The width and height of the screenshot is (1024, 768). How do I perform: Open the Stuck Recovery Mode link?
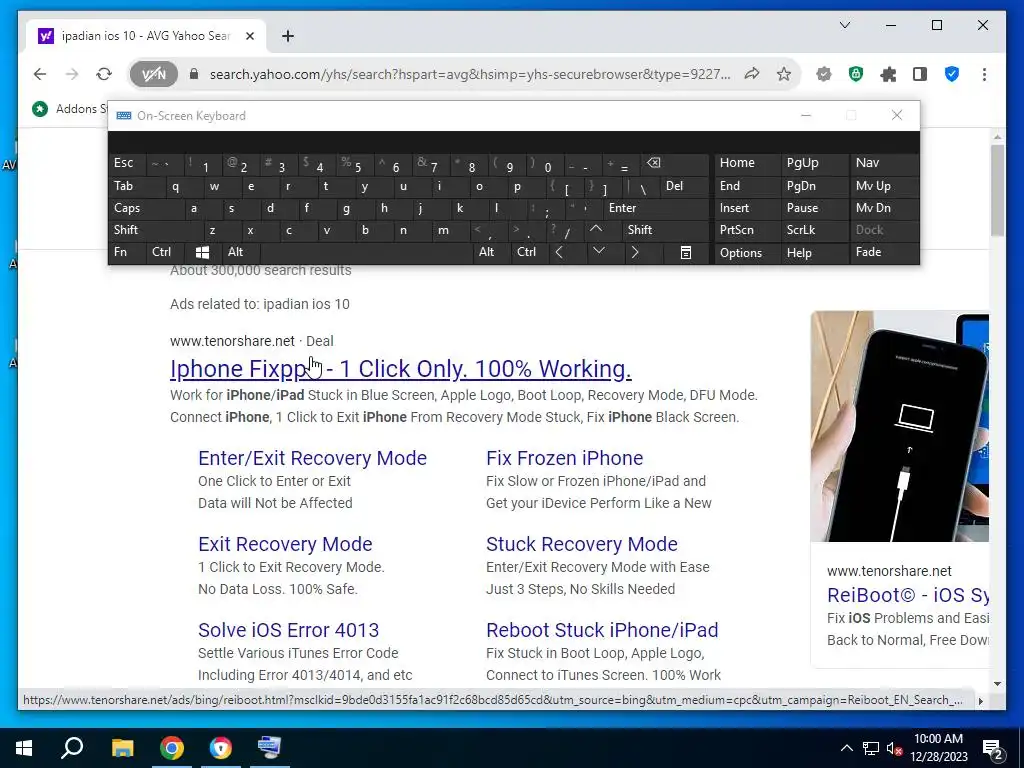581,544
